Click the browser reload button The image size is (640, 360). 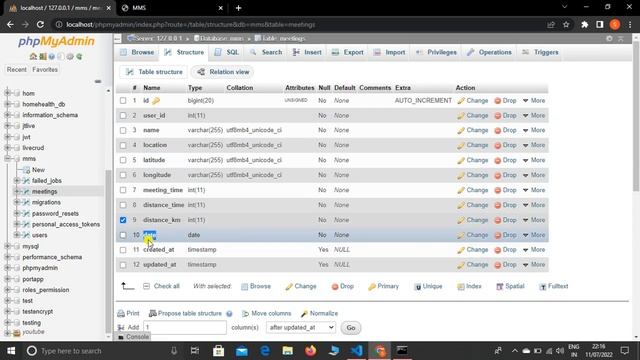point(40,24)
